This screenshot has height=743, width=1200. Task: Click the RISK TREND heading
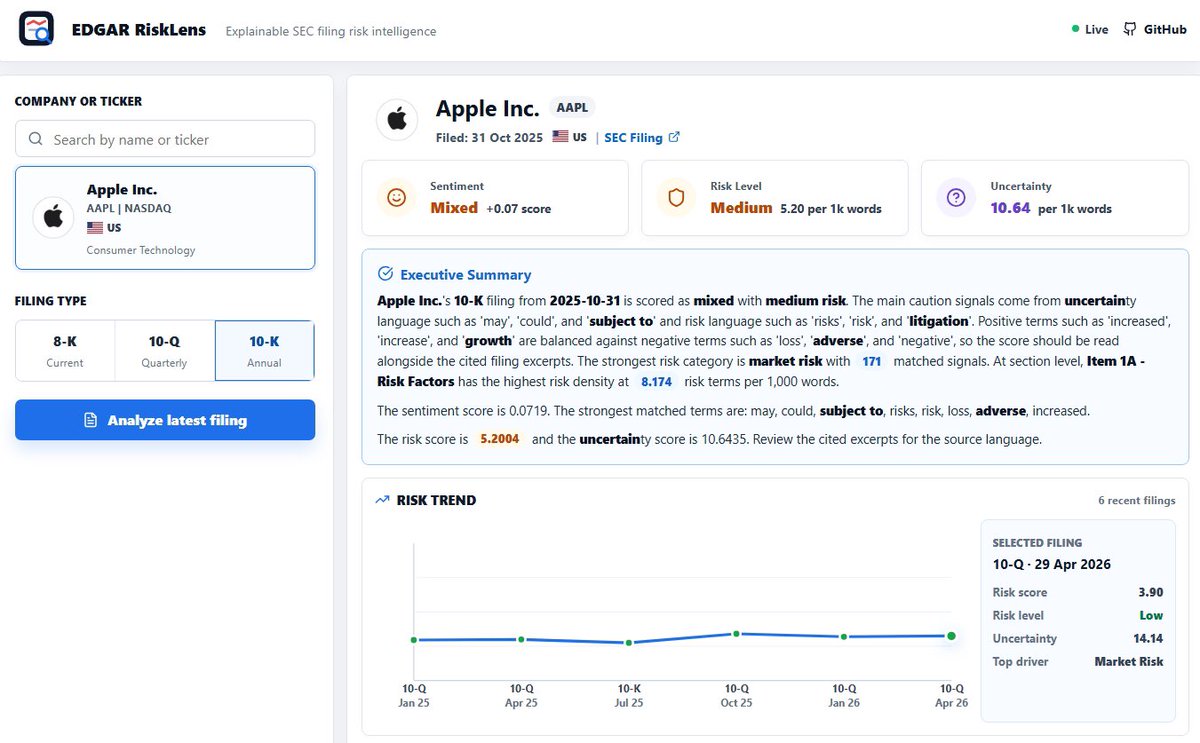(x=436, y=500)
